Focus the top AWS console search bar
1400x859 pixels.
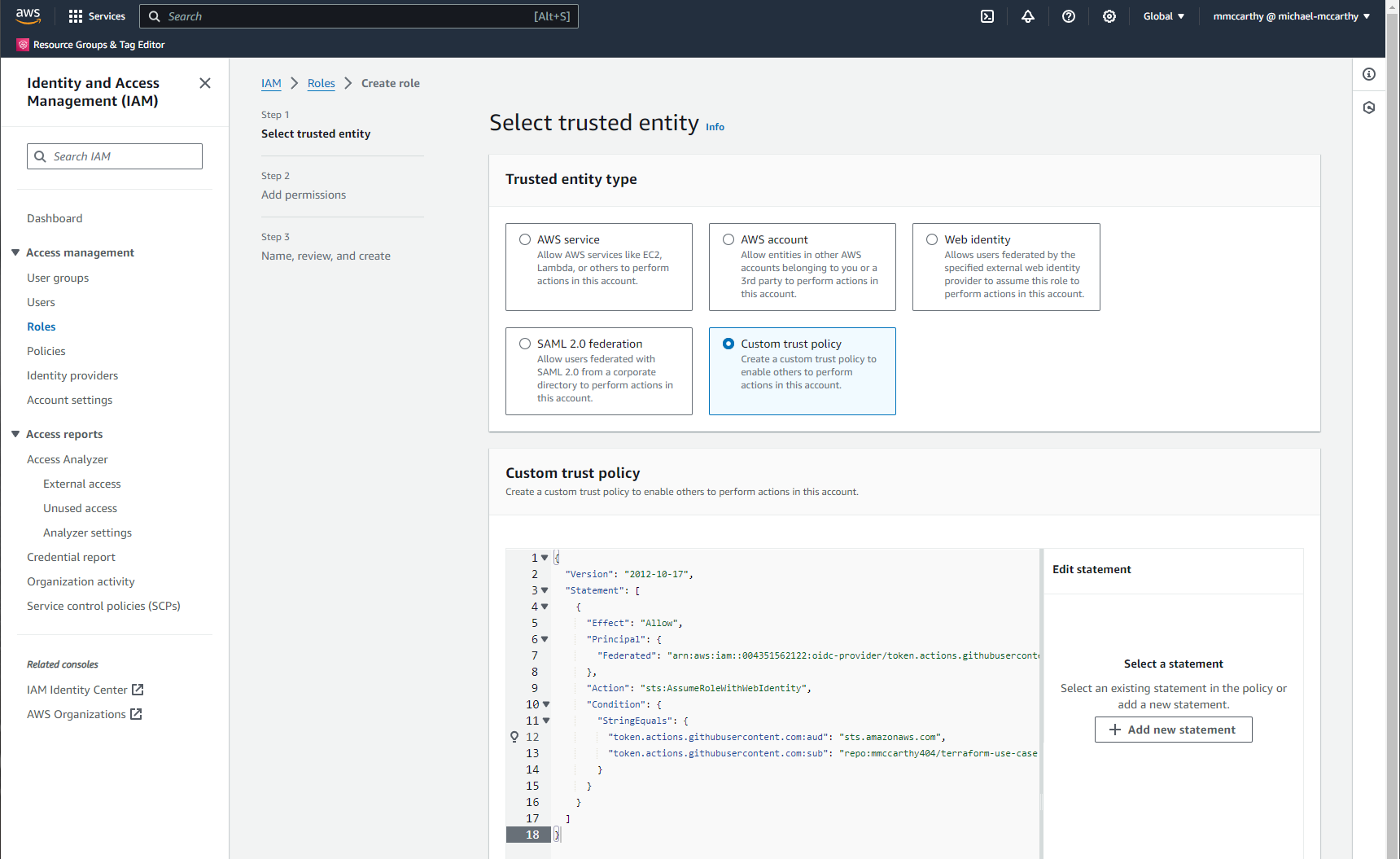coord(359,16)
